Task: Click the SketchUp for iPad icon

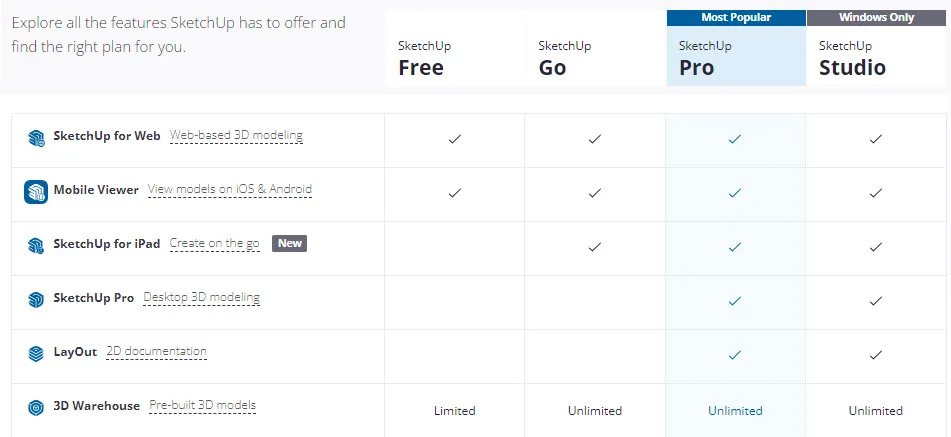Action: 36,245
